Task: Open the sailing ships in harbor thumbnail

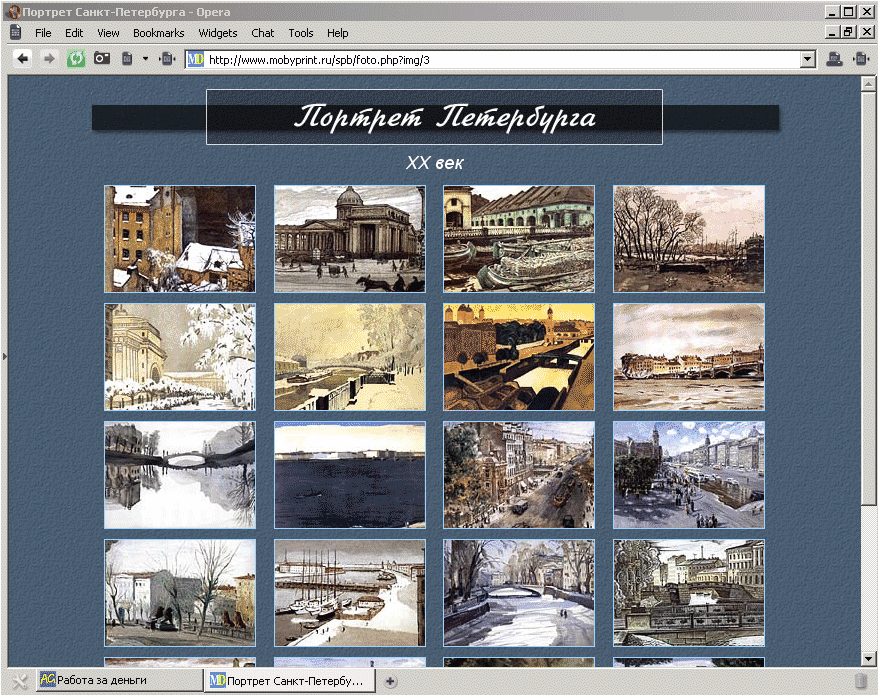Action: pyautogui.click(x=349, y=593)
